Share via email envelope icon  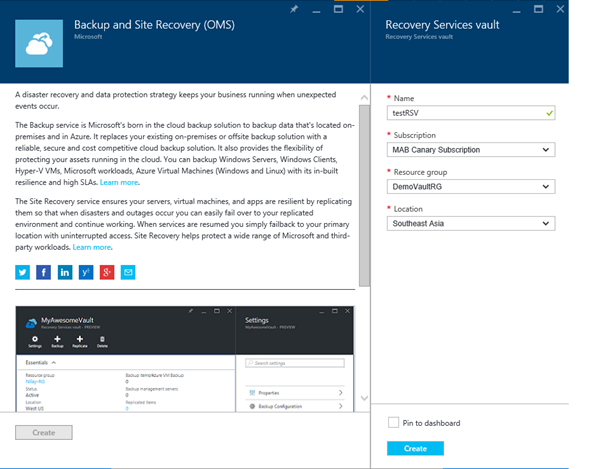pyautogui.click(x=128, y=272)
